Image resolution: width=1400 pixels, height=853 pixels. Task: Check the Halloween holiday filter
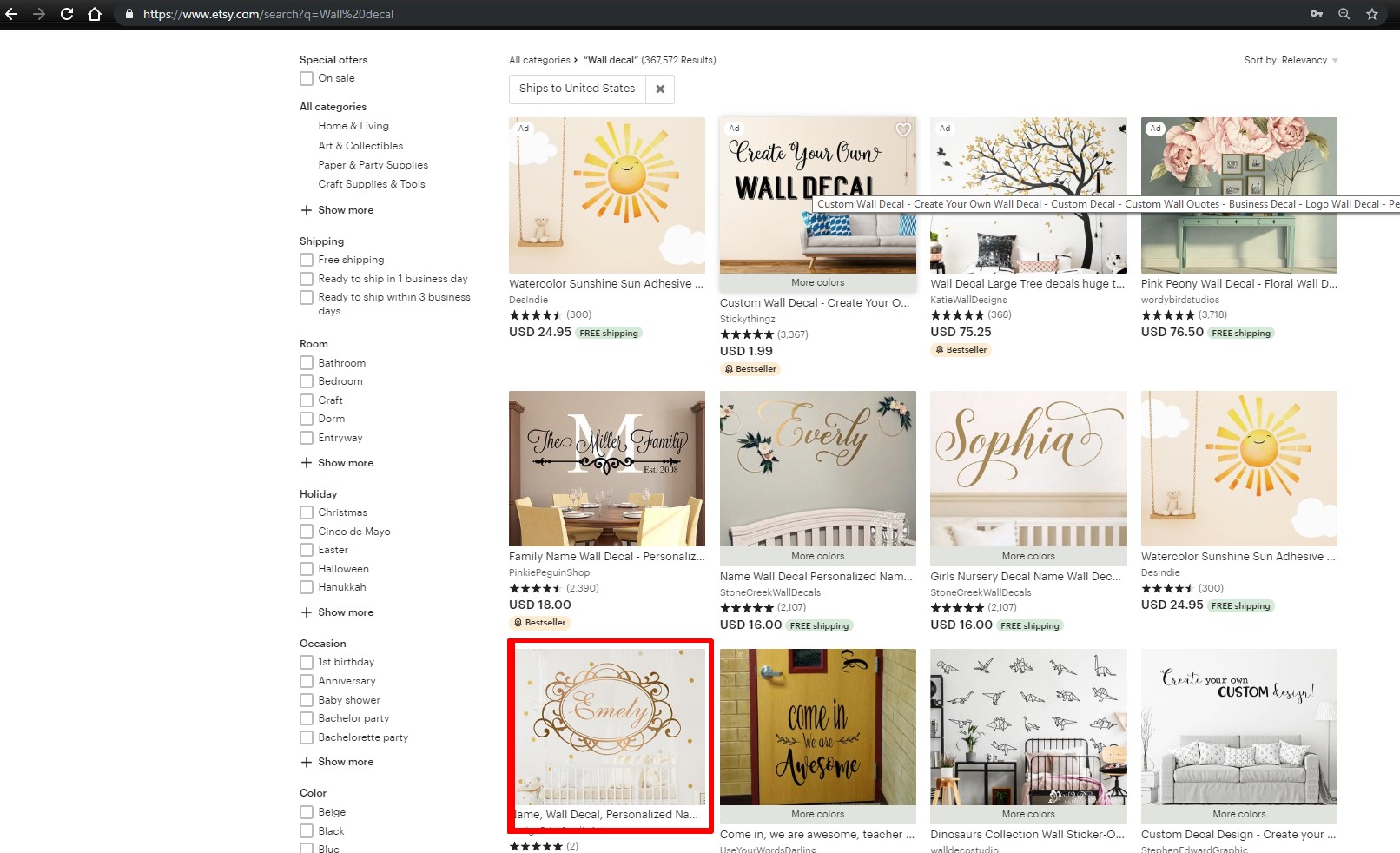click(x=307, y=569)
